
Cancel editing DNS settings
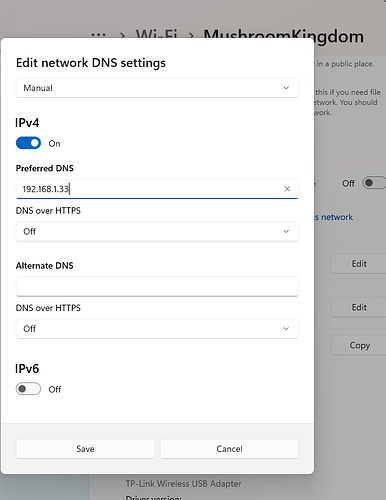[229, 449]
